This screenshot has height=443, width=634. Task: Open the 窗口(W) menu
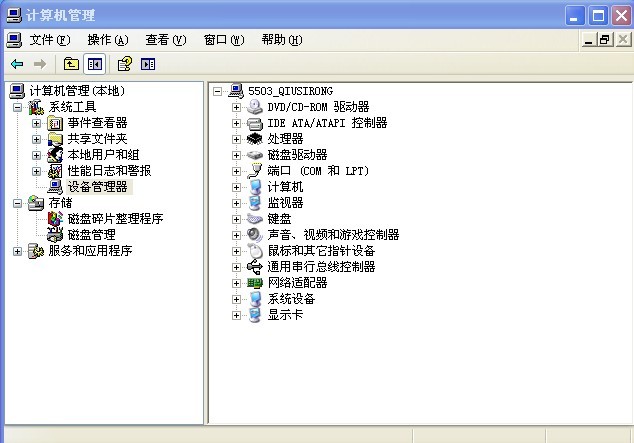224,40
